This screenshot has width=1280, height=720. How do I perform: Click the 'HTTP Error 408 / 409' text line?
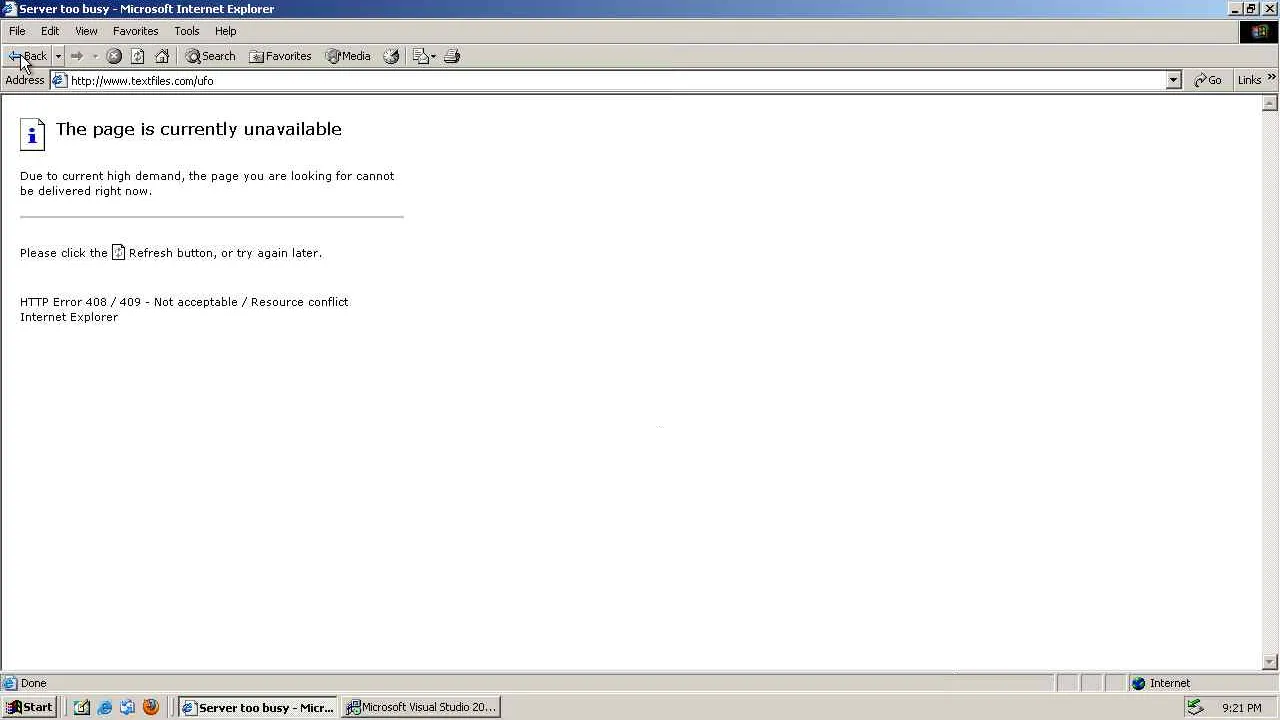184,302
